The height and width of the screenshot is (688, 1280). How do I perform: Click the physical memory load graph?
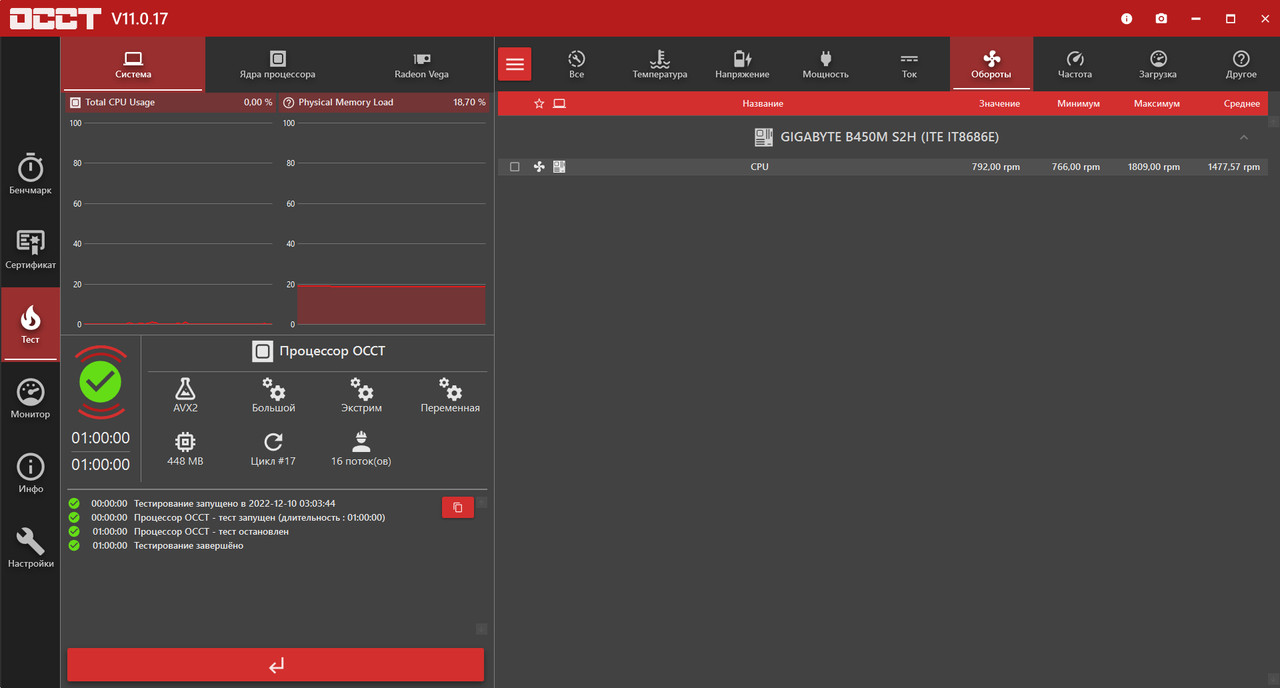tap(391, 224)
